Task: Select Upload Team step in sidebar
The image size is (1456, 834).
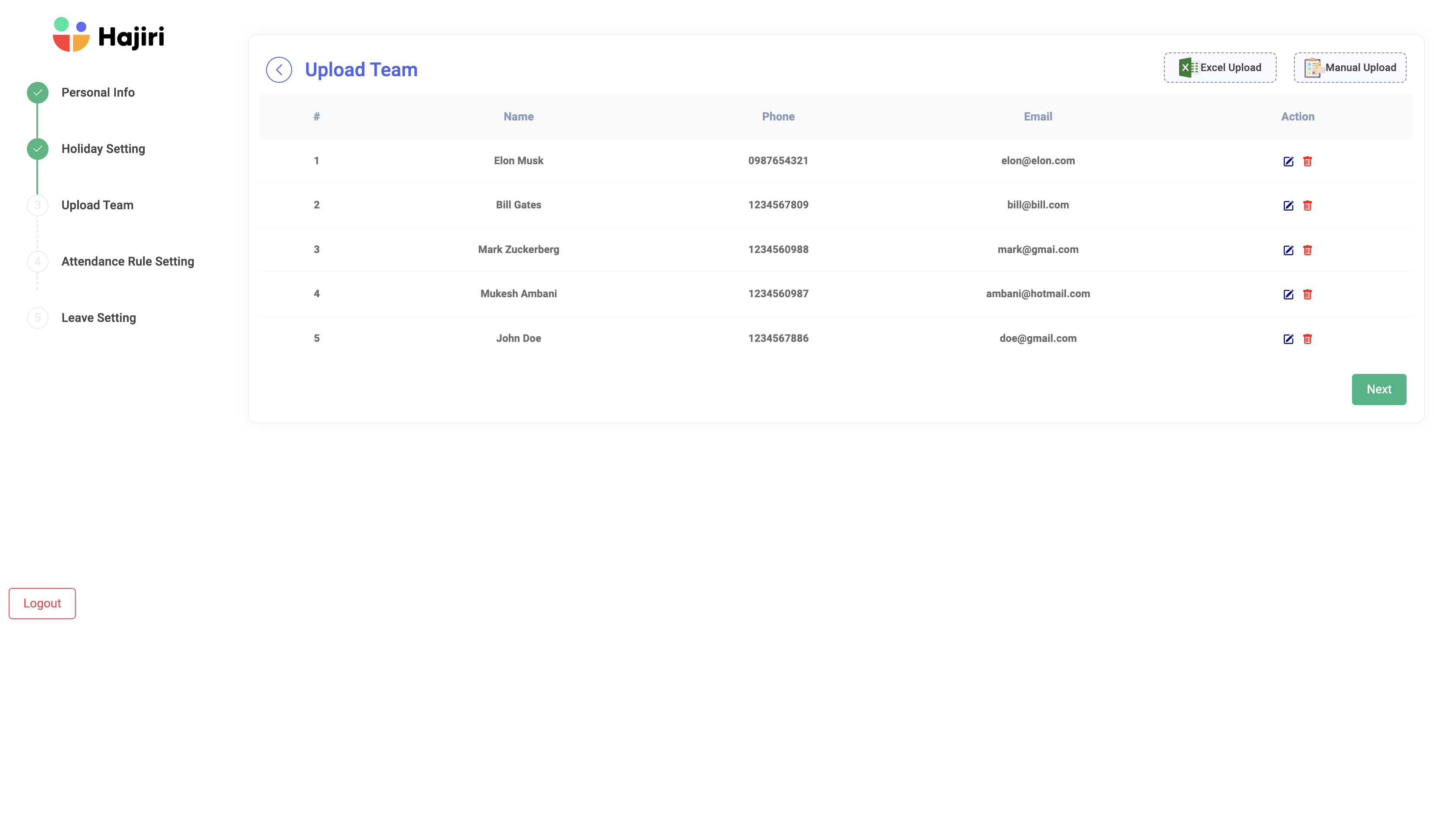Action: pos(97,205)
